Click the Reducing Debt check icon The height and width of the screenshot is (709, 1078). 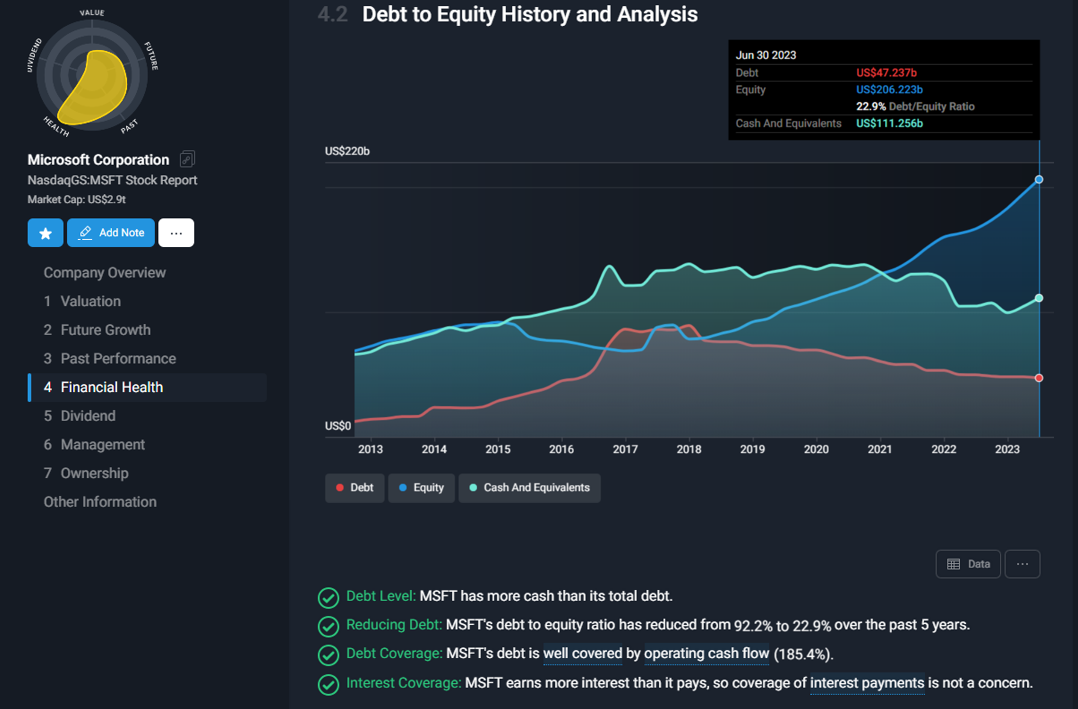click(x=329, y=626)
